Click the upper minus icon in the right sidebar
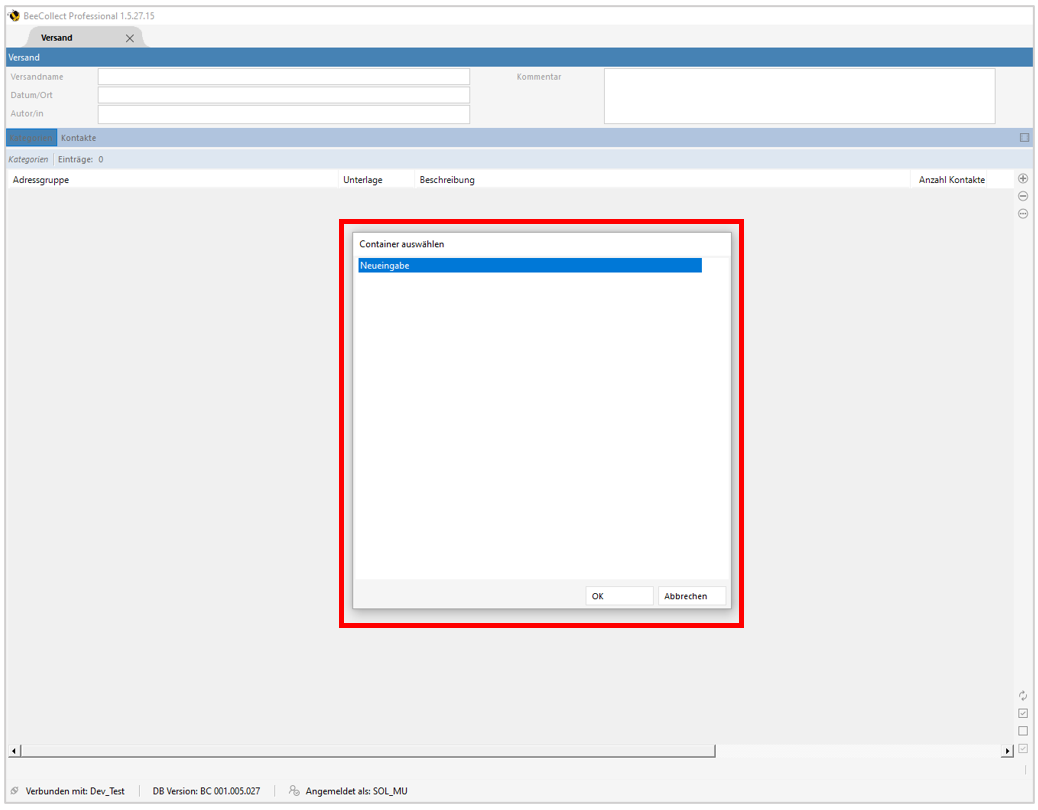The image size is (1038, 810). (1022, 196)
